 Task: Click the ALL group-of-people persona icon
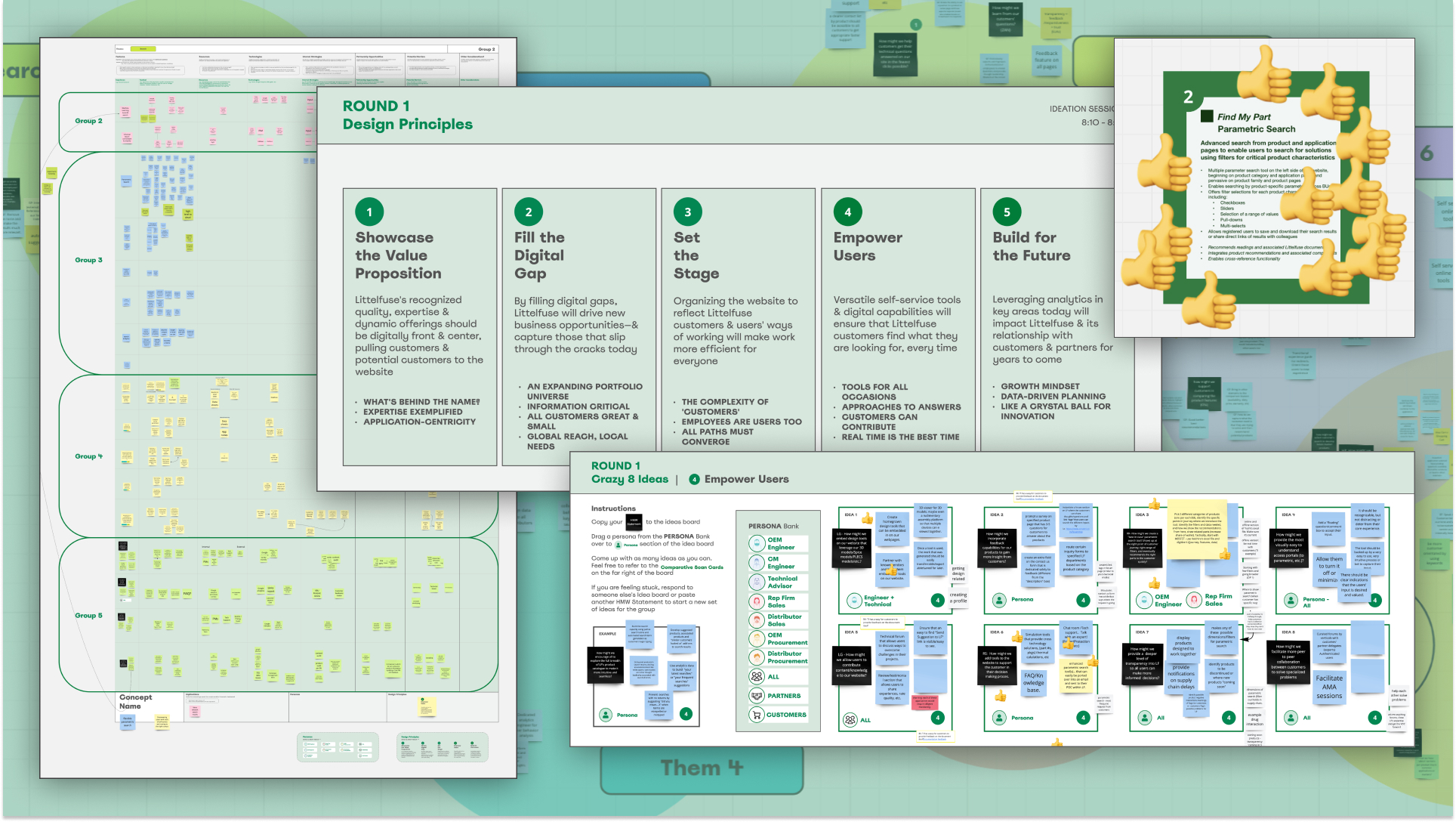757,677
